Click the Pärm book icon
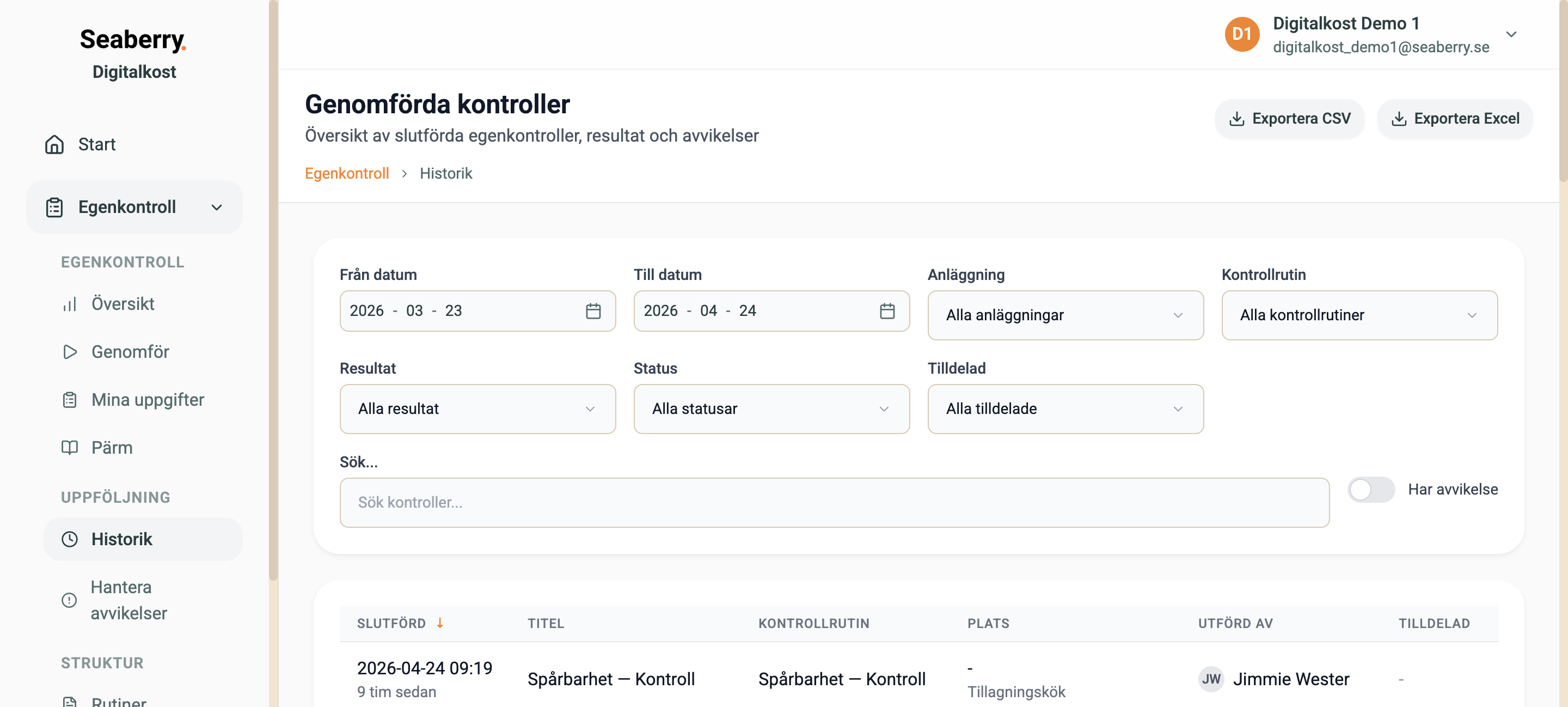Image resolution: width=1568 pixels, height=707 pixels. coord(69,448)
